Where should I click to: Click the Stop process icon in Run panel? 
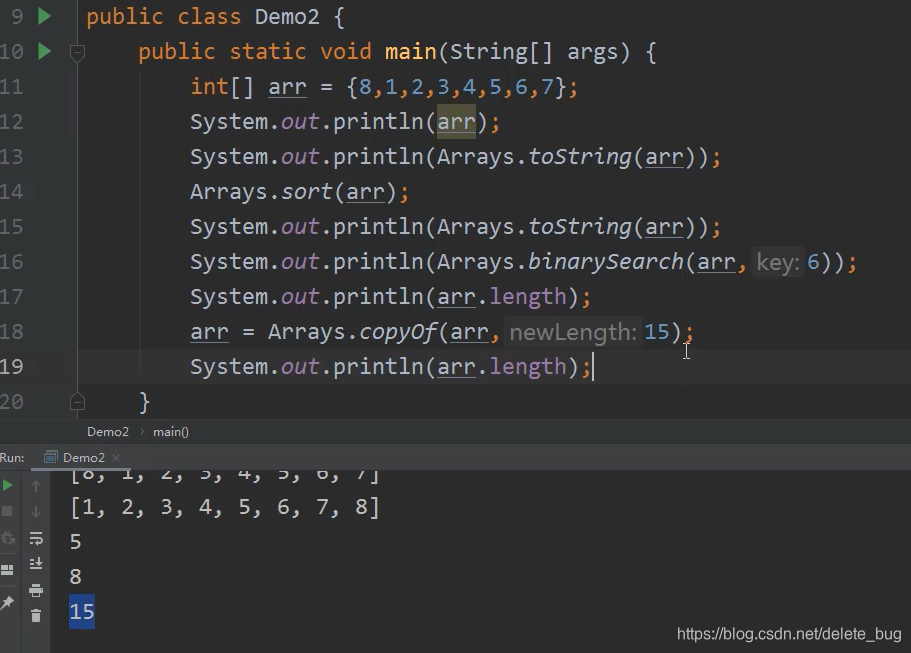click(8, 511)
